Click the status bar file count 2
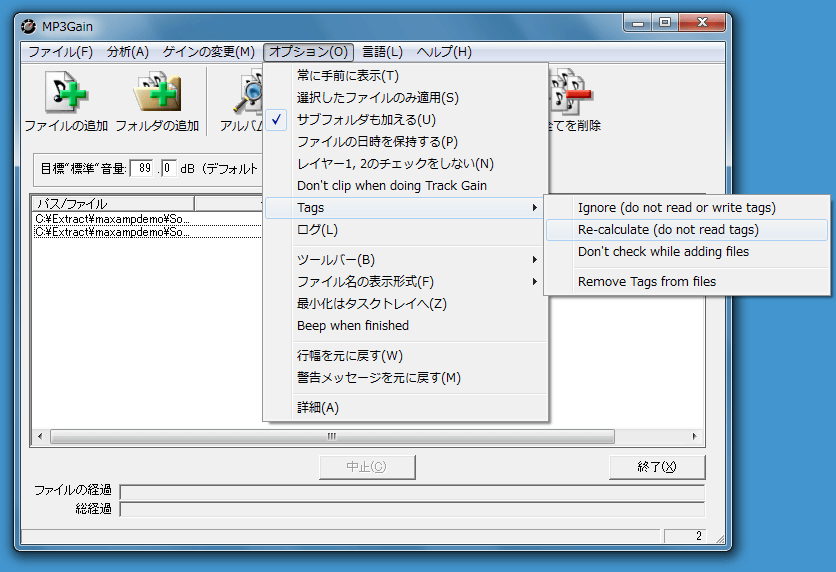This screenshot has height=572, width=836. pos(685,536)
